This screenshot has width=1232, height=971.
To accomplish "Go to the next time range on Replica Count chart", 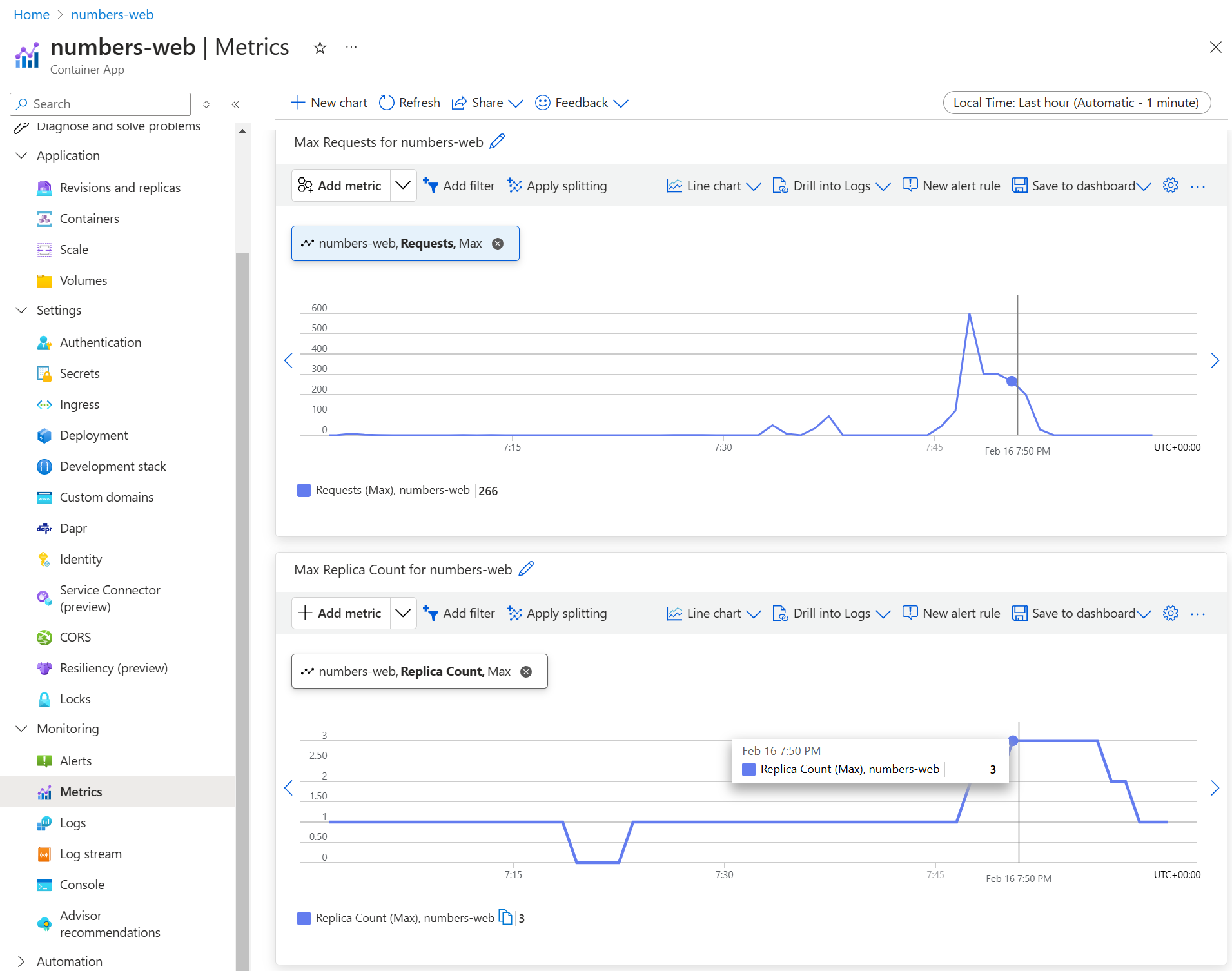I will [x=1215, y=788].
